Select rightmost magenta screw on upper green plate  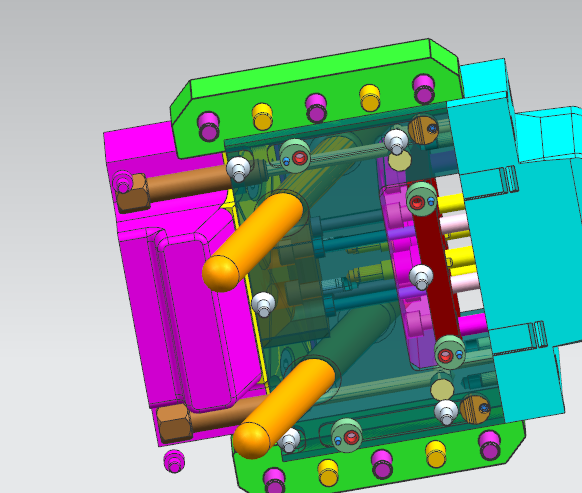coord(424,89)
